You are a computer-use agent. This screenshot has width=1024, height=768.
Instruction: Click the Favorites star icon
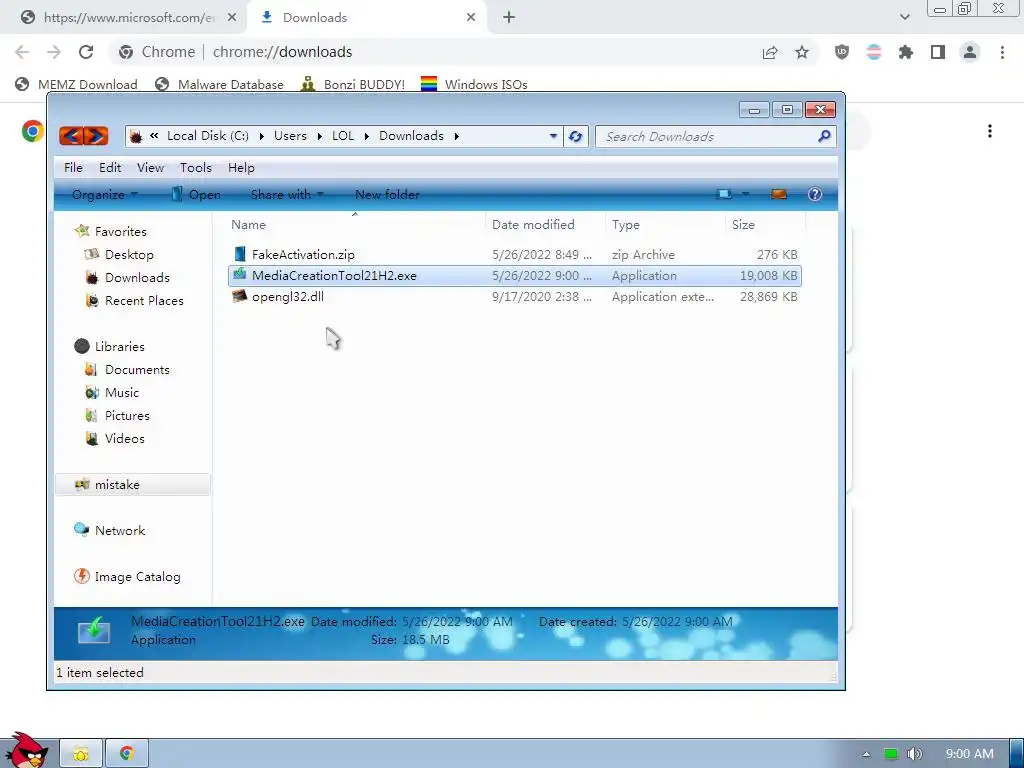[82, 231]
